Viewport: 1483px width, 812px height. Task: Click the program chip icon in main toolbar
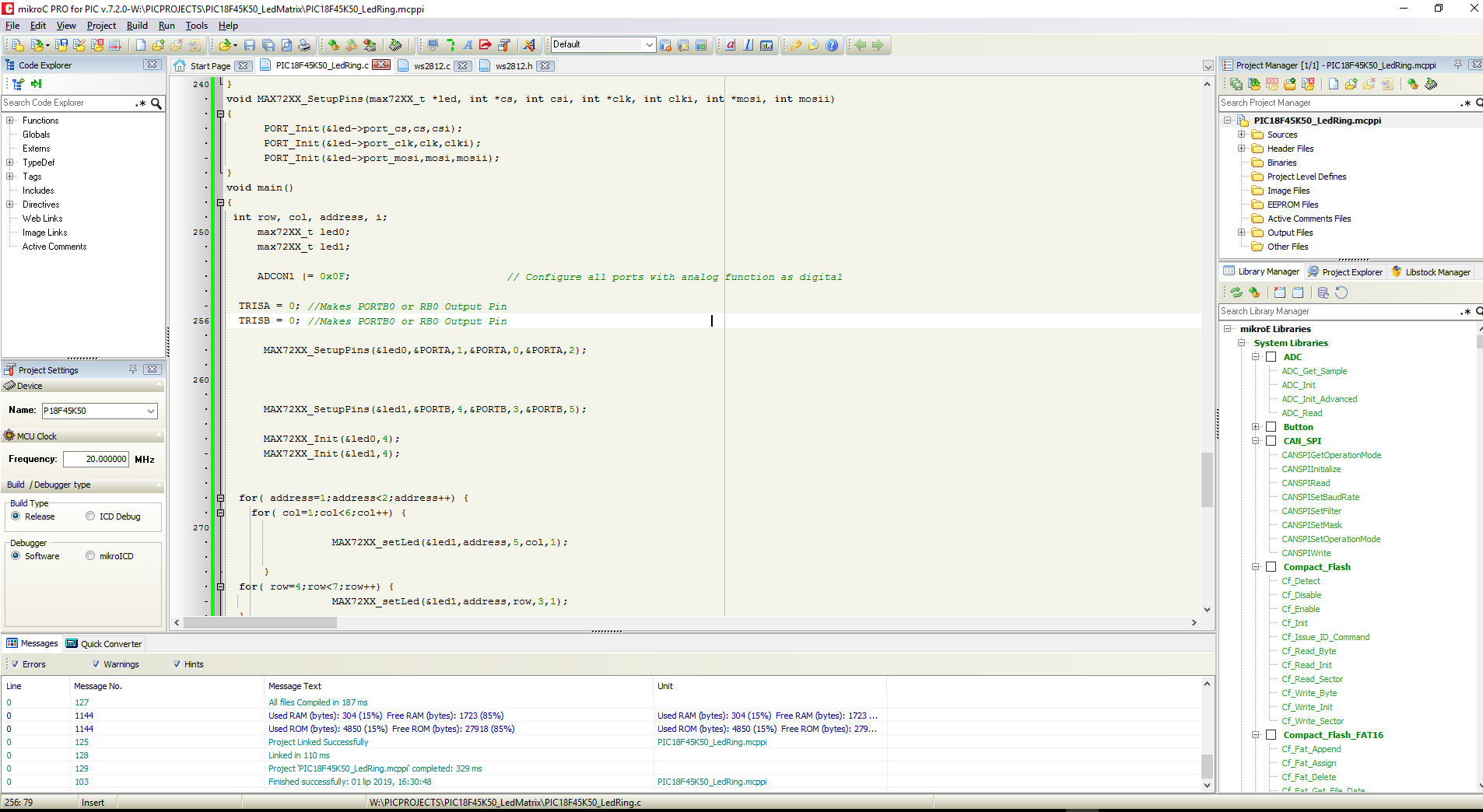(395, 45)
